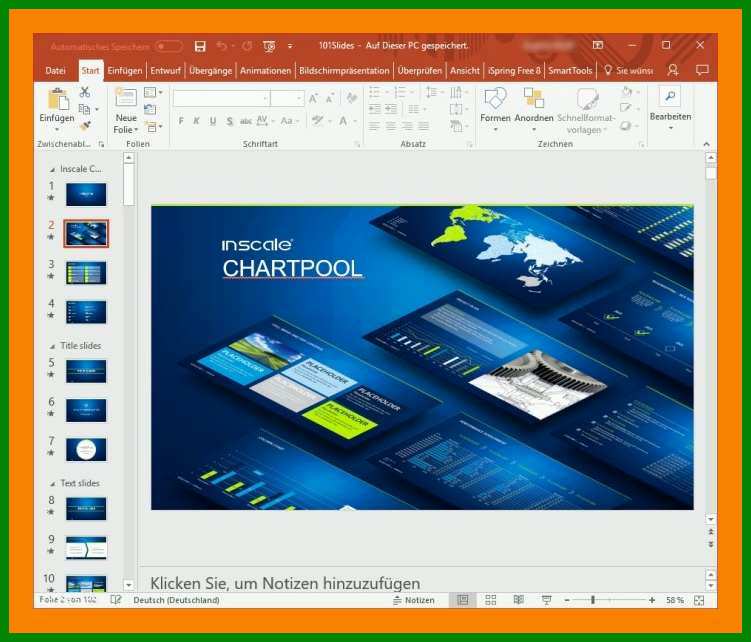Collapse the 'Title slides' section

pyautogui.click(x=52, y=346)
